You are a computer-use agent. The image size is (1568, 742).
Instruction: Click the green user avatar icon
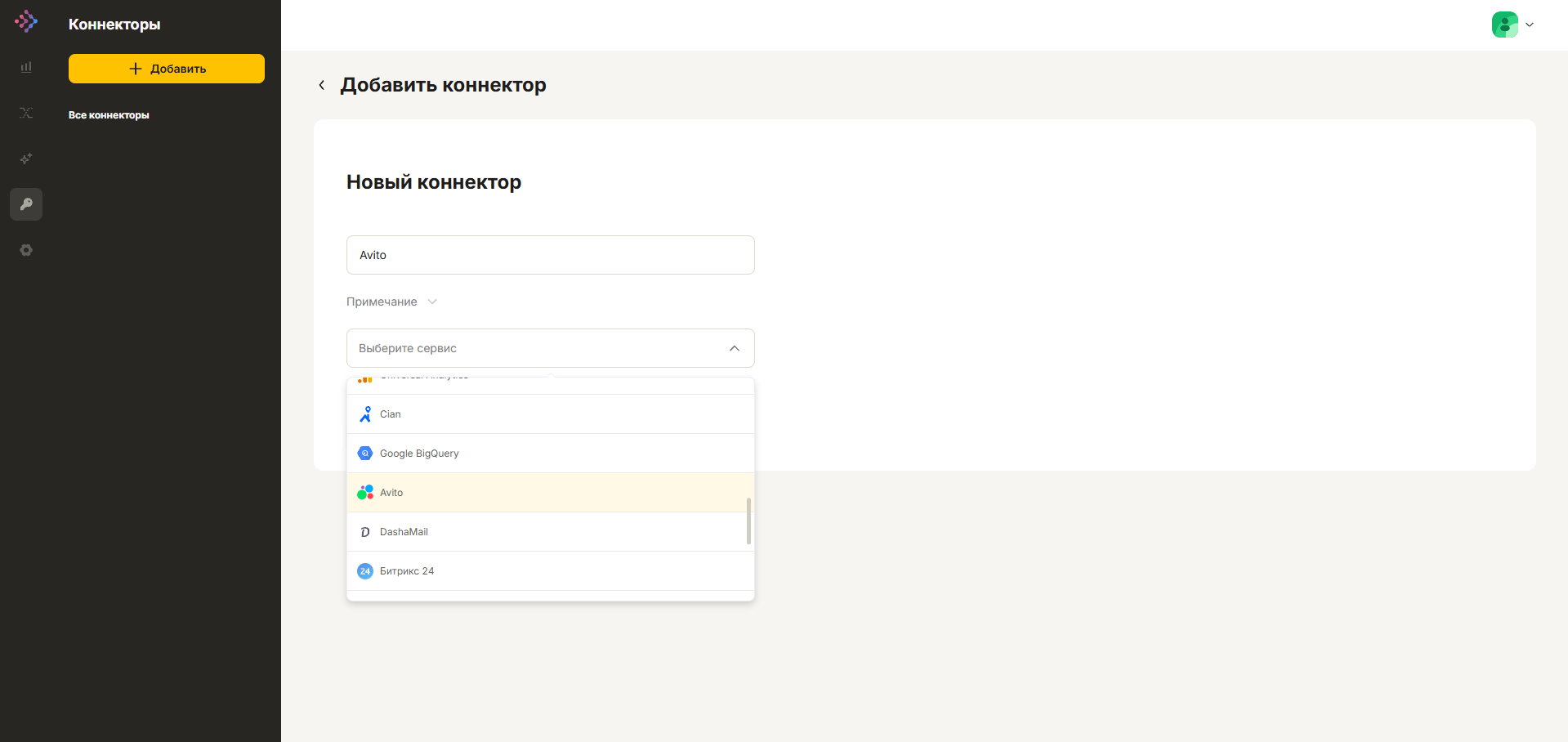point(1504,25)
